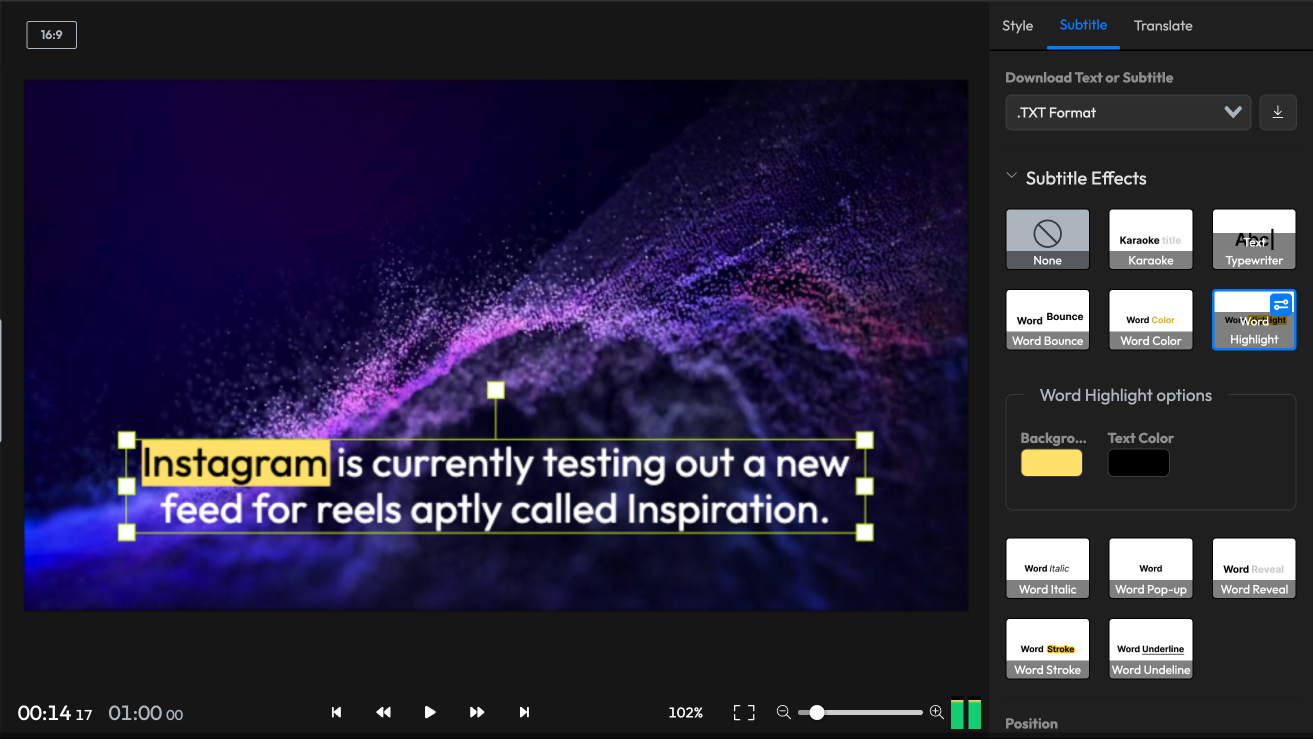Apply the Word Pop-up effect
The height and width of the screenshot is (739, 1313).
(1151, 568)
